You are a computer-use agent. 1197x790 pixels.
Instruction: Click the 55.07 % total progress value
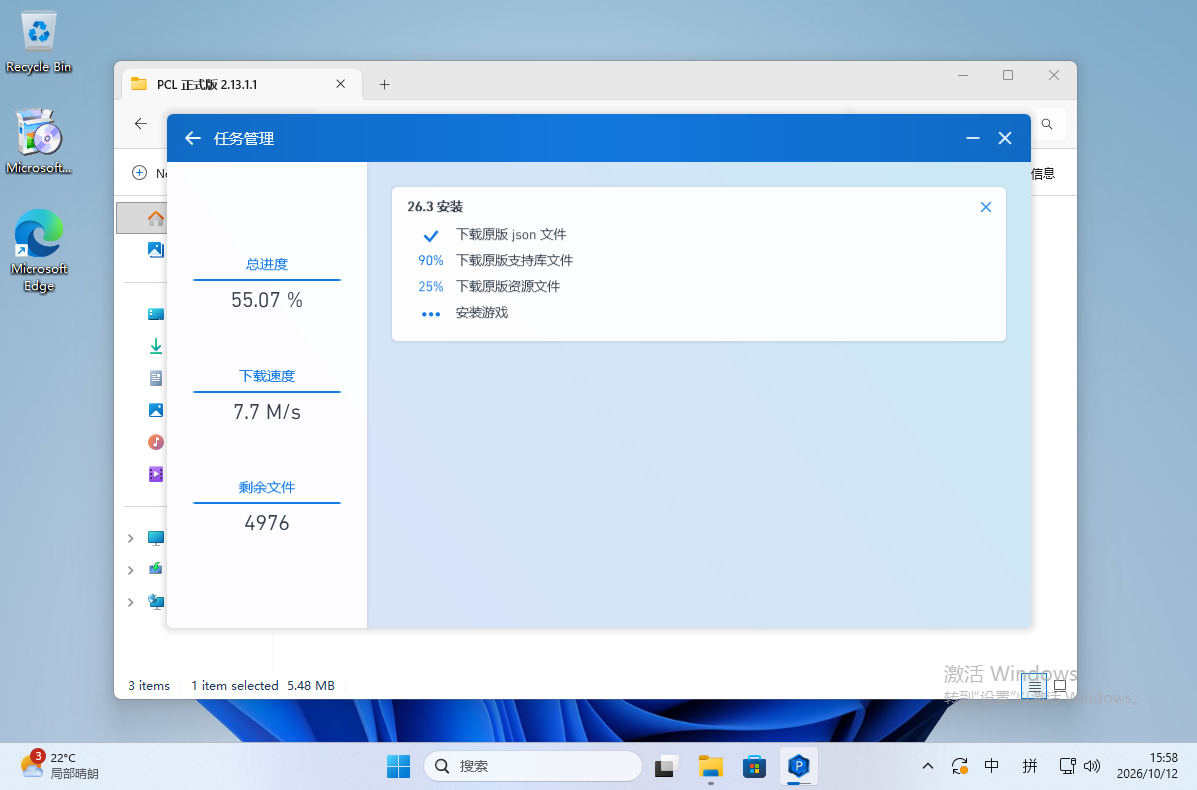(267, 300)
